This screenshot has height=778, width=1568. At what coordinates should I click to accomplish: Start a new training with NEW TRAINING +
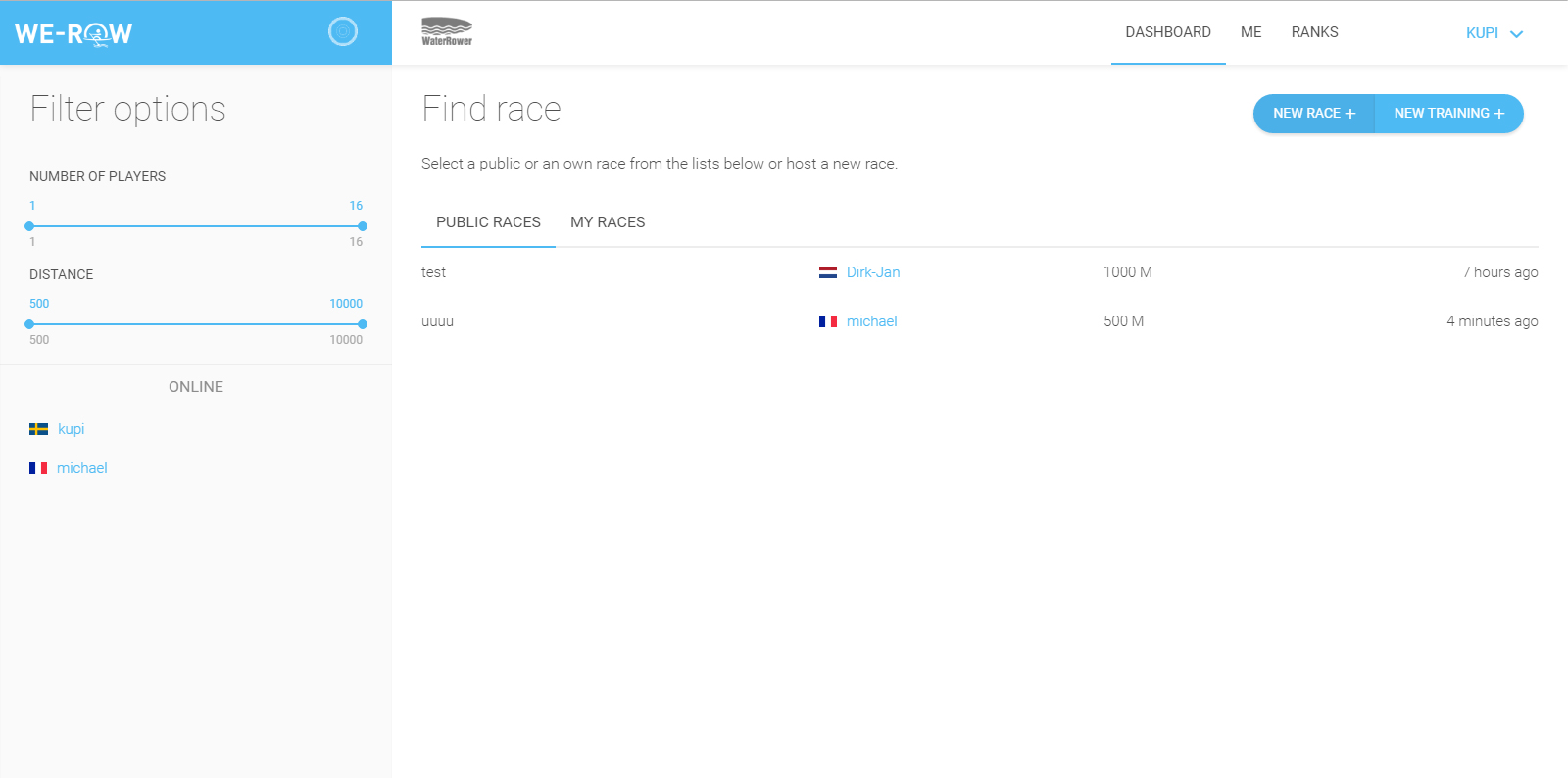point(1449,114)
